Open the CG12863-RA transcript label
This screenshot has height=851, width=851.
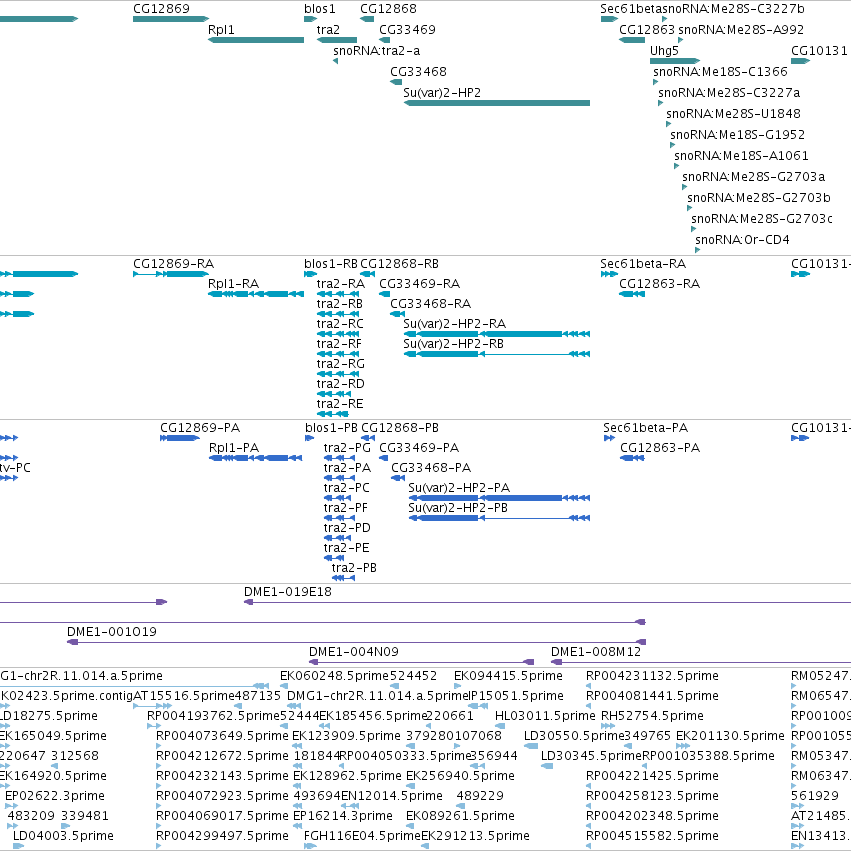(x=659, y=284)
